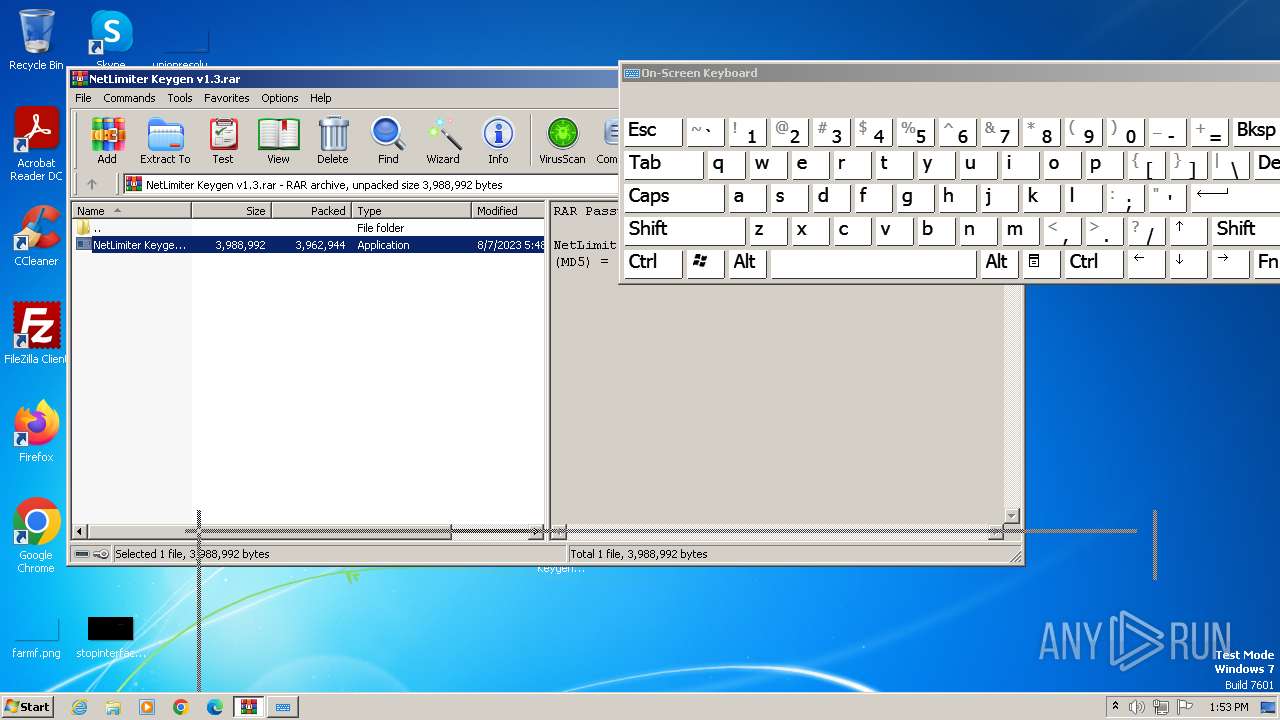Show hidden system tray icons arrow

[x=1115, y=707]
